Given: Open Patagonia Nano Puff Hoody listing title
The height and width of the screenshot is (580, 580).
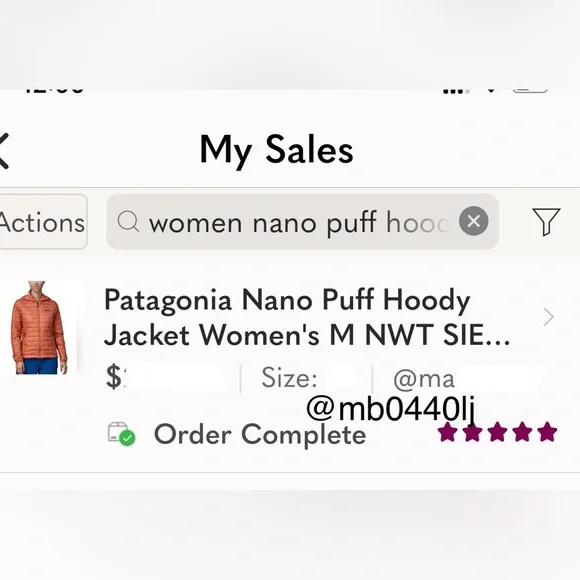Looking at the screenshot, I should click(307, 317).
